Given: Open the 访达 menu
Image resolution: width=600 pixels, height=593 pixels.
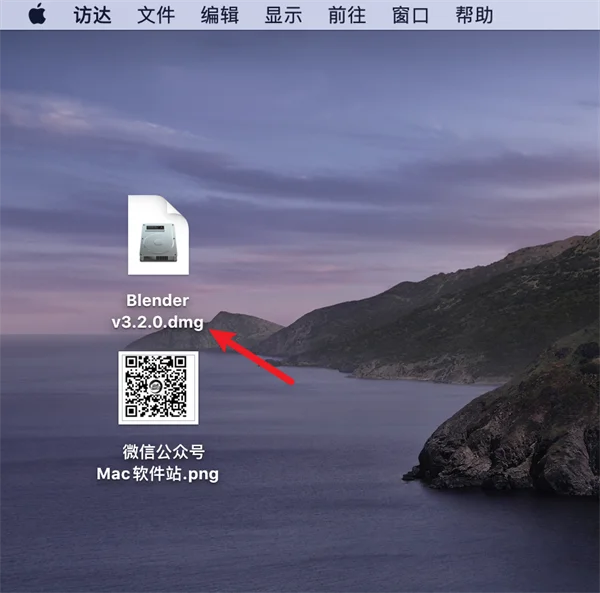Looking at the screenshot, I should 92,15.
